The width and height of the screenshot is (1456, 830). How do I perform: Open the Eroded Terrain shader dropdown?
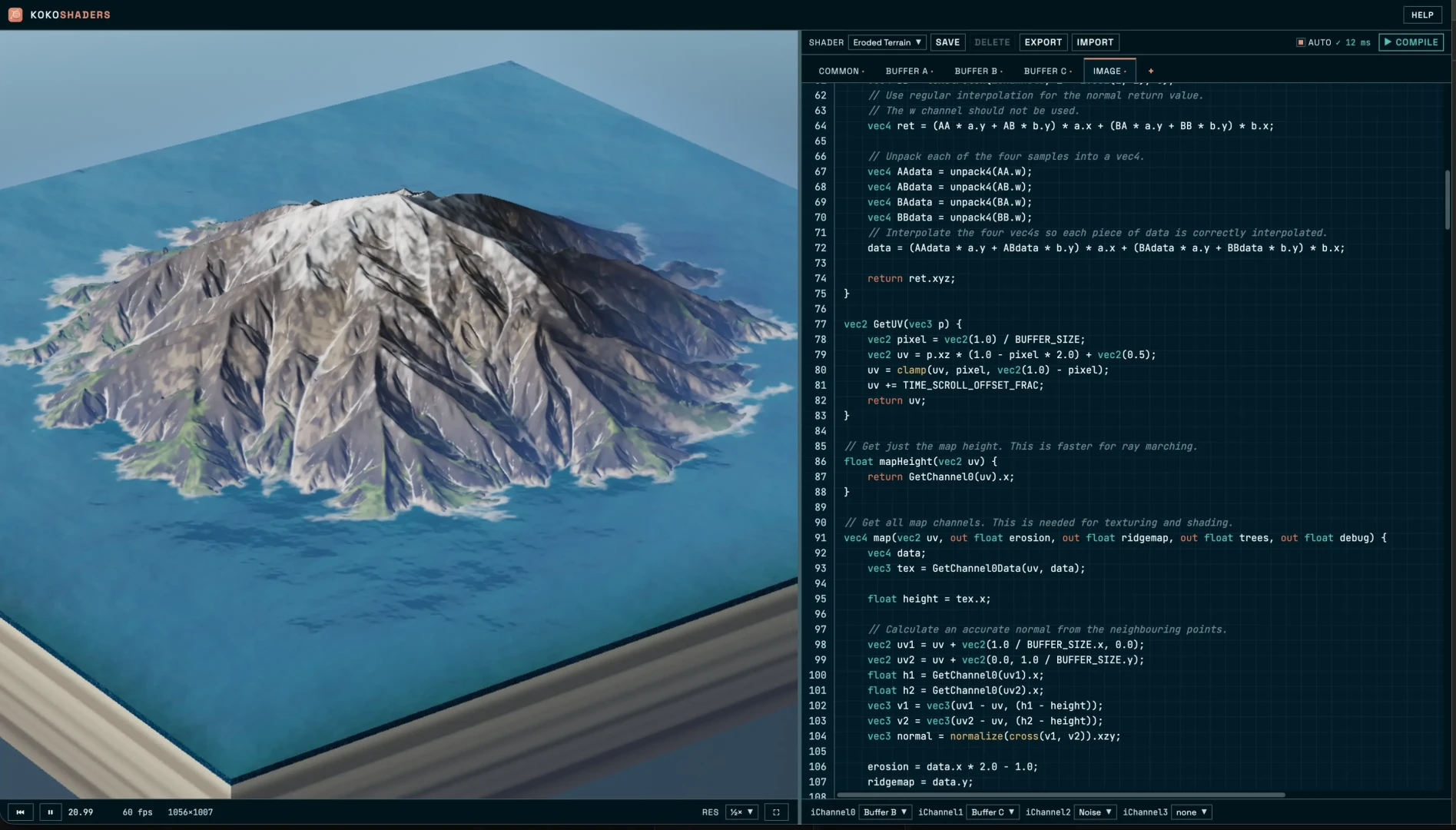[x=887, y=42]
